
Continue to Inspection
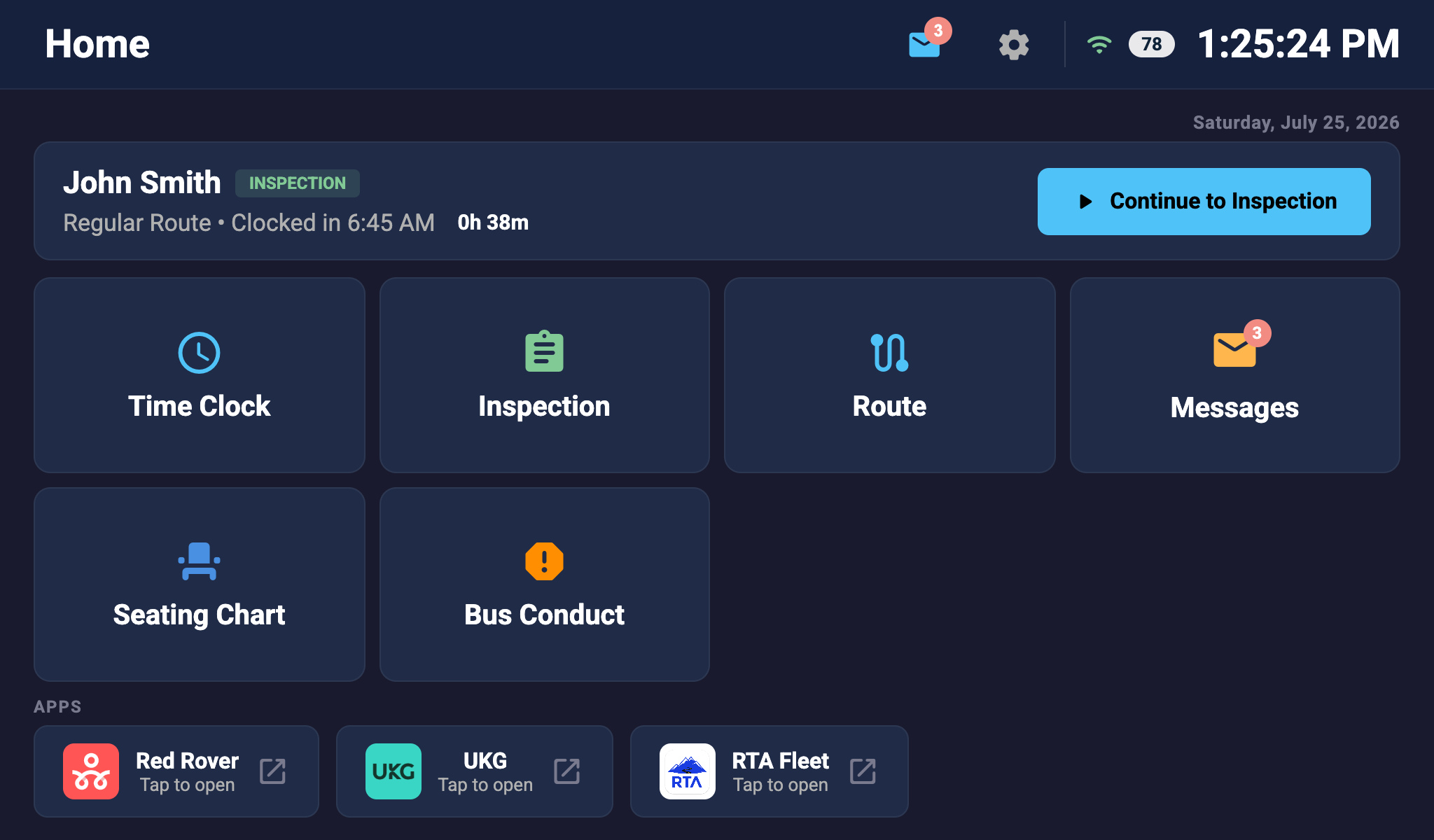1204,202
